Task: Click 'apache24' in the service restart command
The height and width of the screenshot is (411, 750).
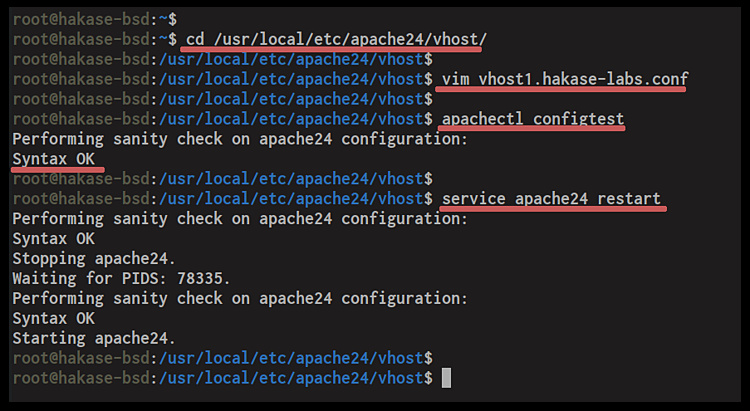Action: pyautogui.click(x=555, y=198)
